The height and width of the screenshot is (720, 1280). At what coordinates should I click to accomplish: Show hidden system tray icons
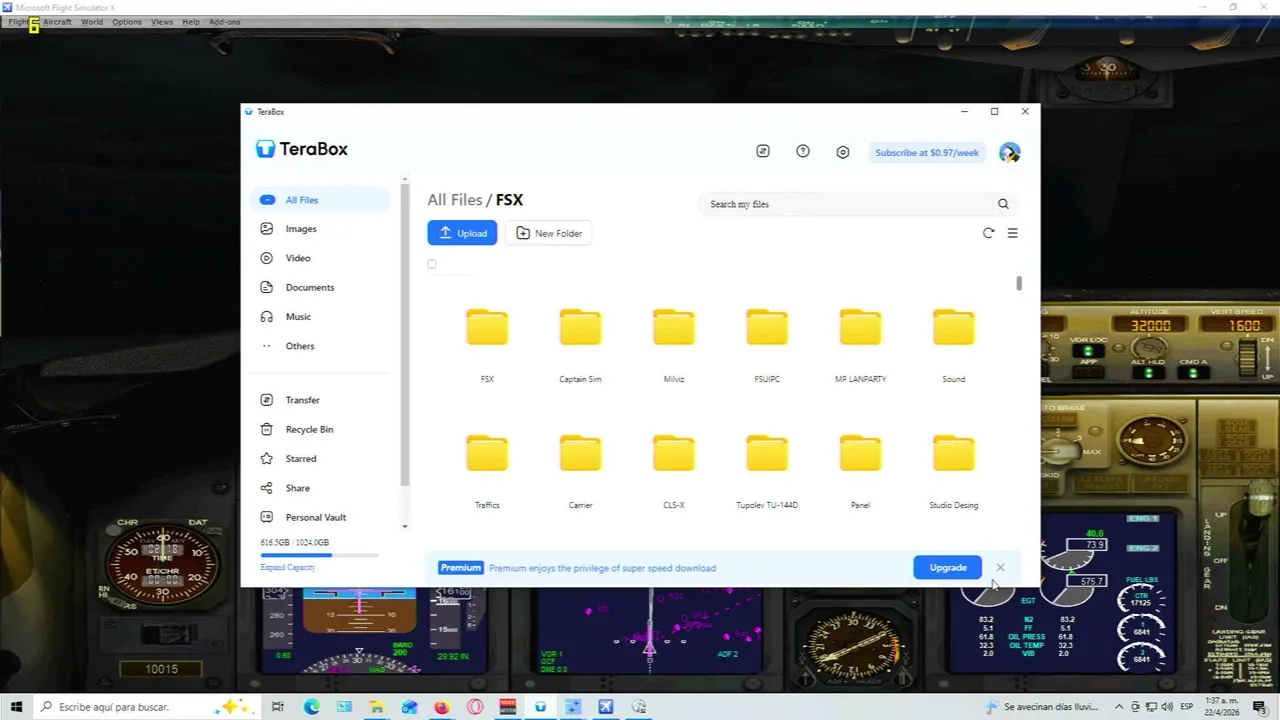point(1119,707)
